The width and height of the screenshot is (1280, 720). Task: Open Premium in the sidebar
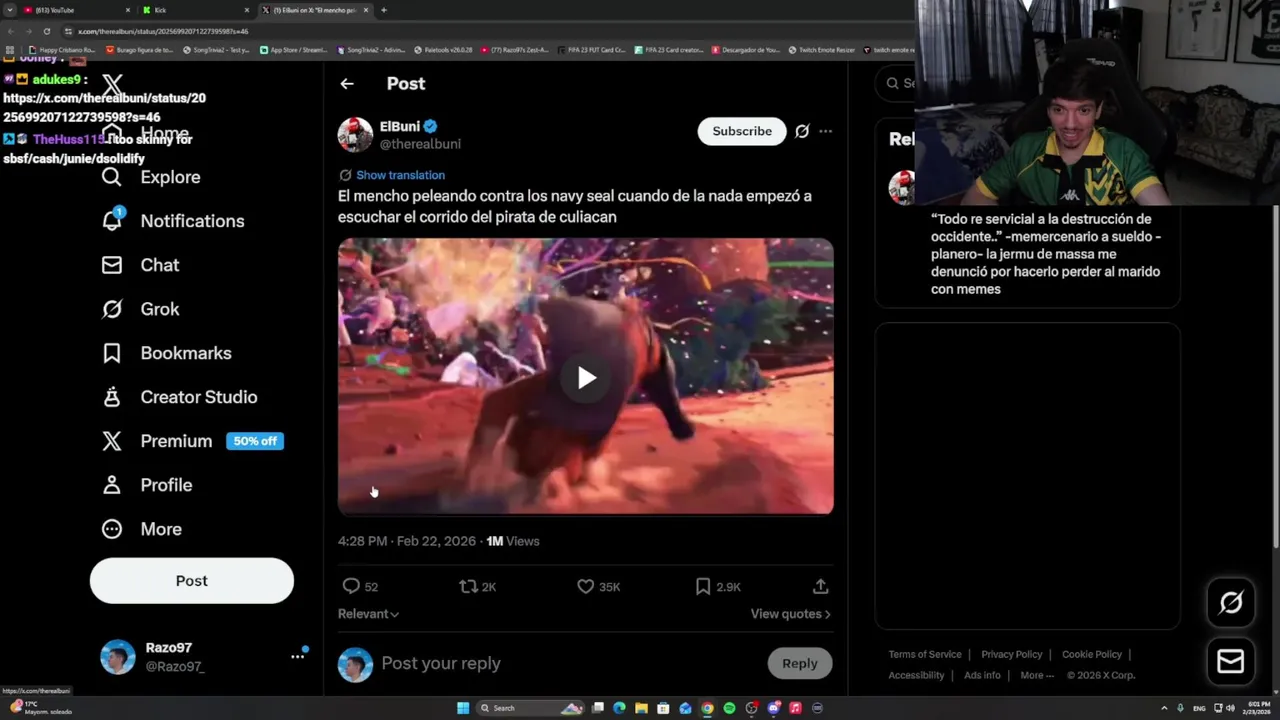tap(157, 441)
